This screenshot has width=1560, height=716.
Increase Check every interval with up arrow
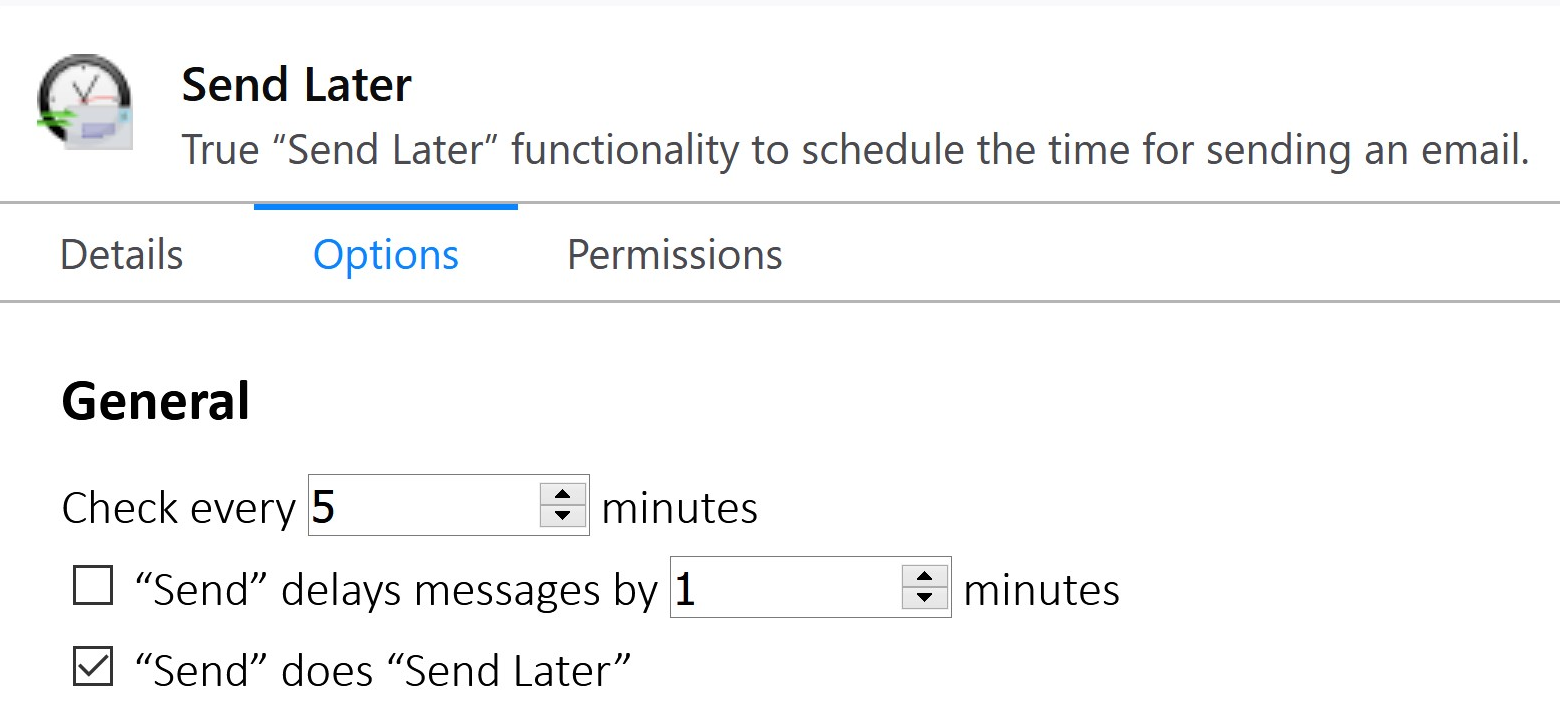[563, 494]
